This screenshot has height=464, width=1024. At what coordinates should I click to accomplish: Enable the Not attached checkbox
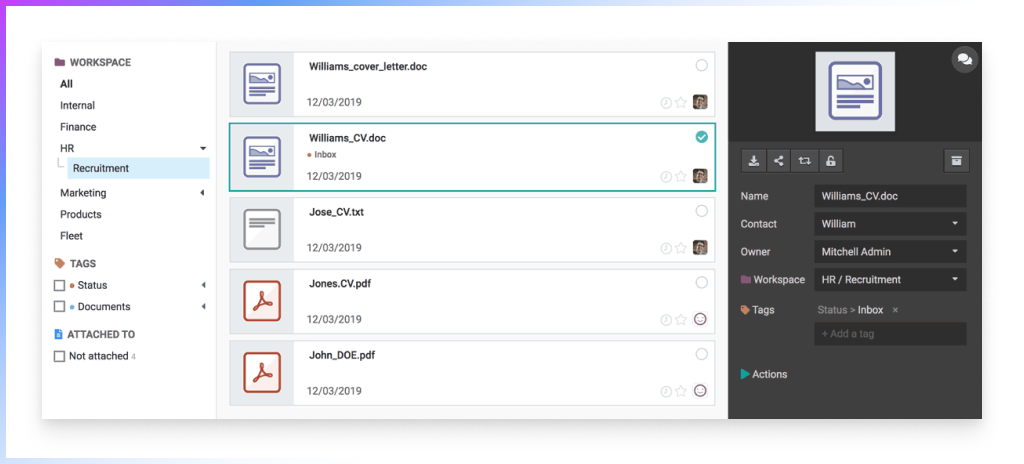59,356
